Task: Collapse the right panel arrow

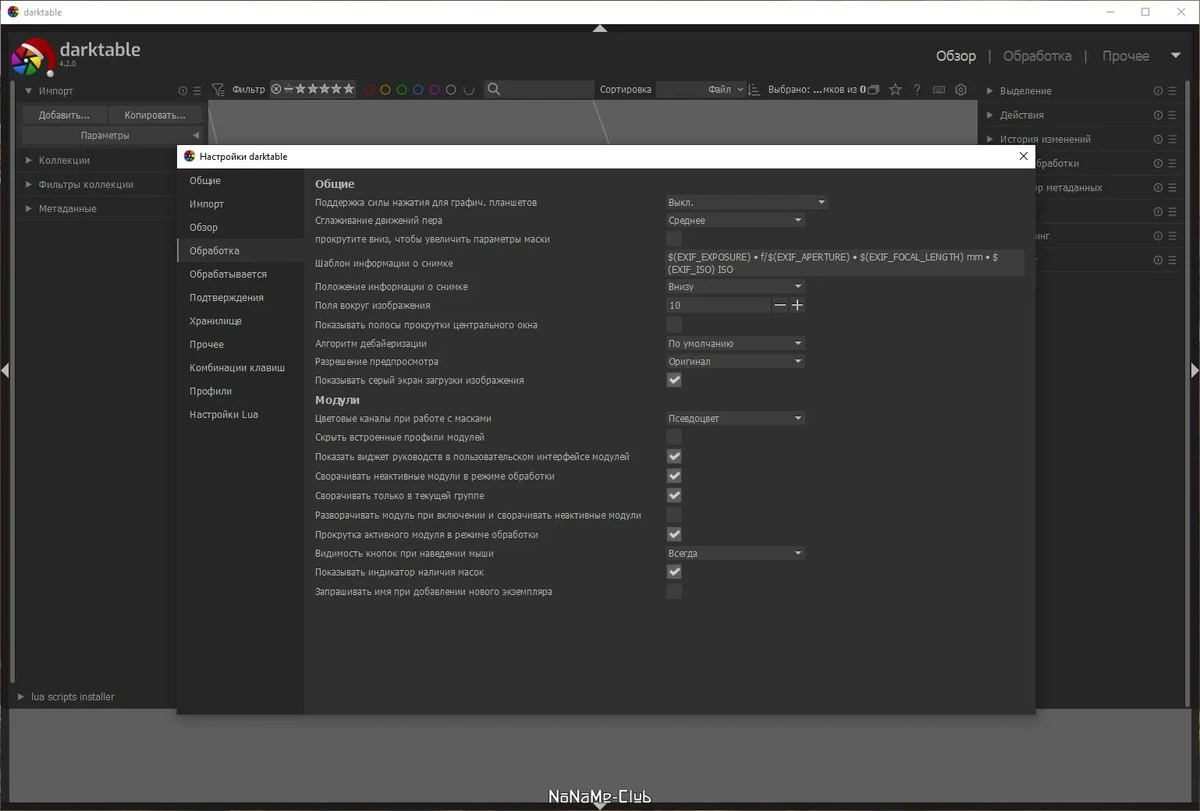Action: pyautogui.click(x=1194, y=370)
